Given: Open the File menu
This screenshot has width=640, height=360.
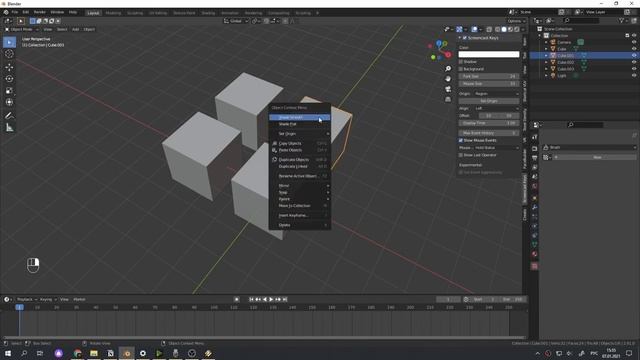Looking at the screenshot, I should pyautogui.click(x=15, y=13).
